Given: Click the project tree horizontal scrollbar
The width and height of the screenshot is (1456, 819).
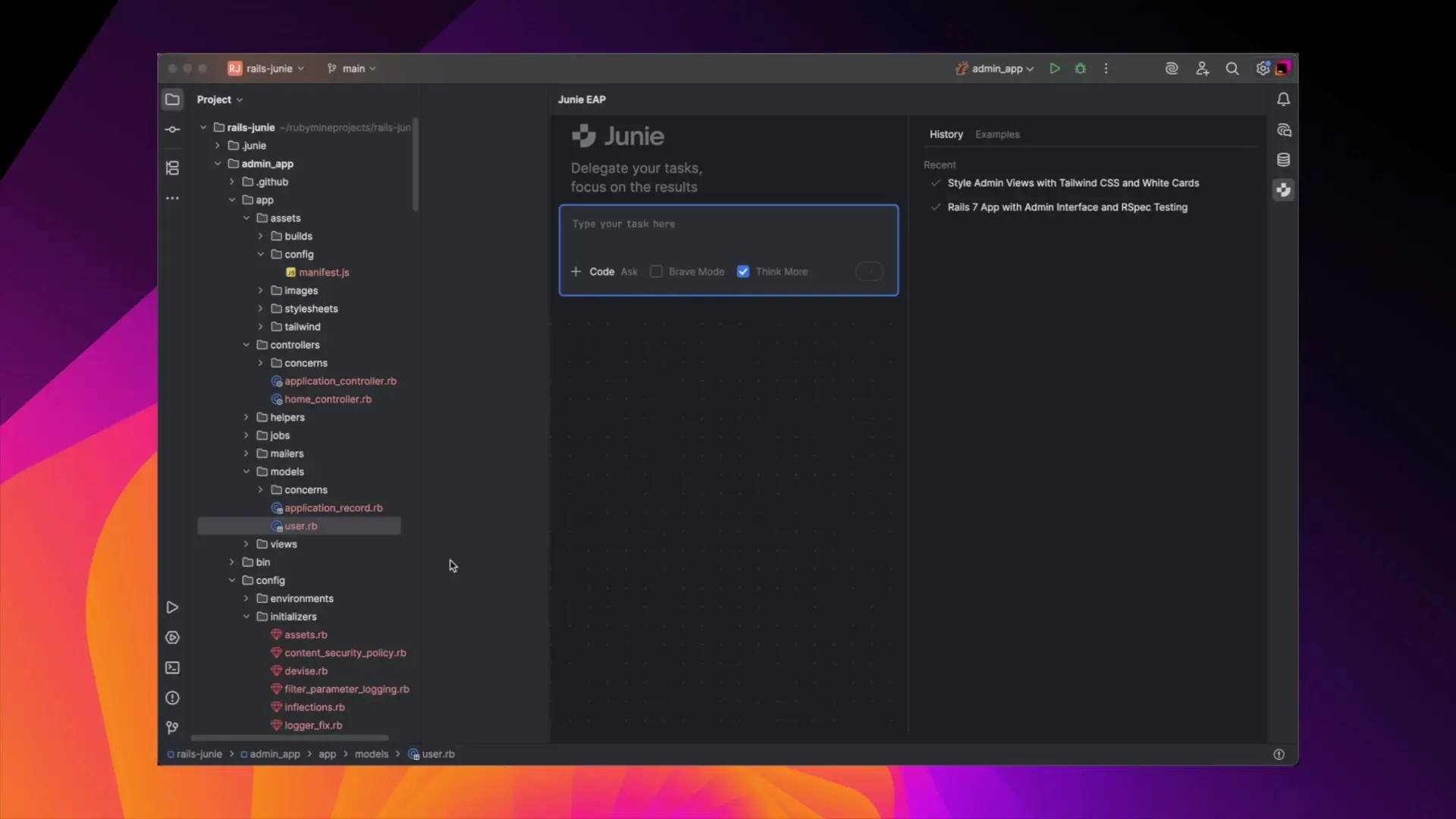Looking at the screenshot, I should [290, 738].
